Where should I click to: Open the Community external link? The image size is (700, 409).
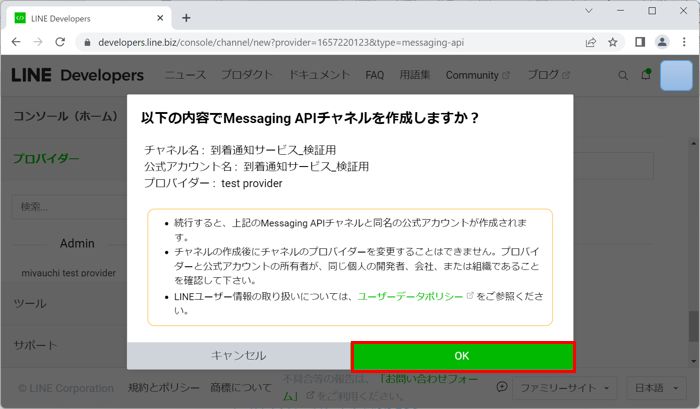(477, 75)
